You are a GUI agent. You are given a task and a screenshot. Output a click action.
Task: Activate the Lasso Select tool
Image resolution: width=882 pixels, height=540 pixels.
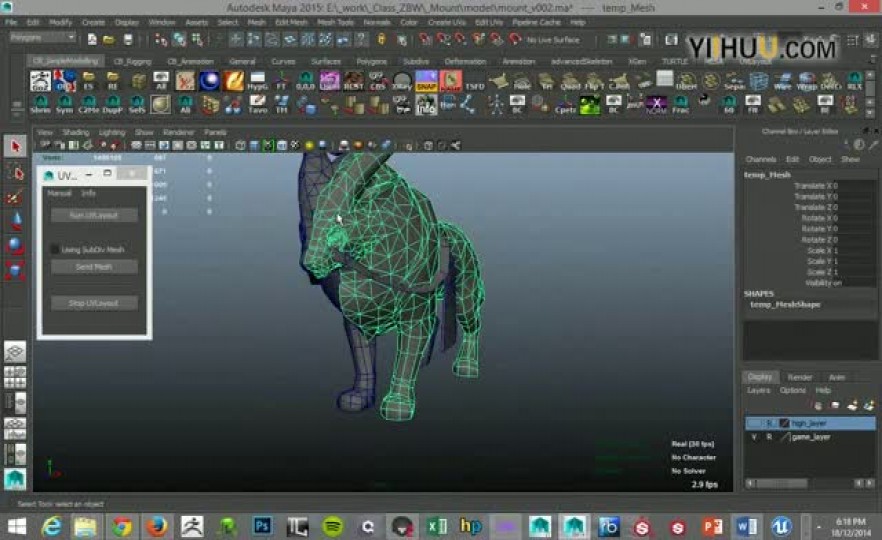[15, 173]
